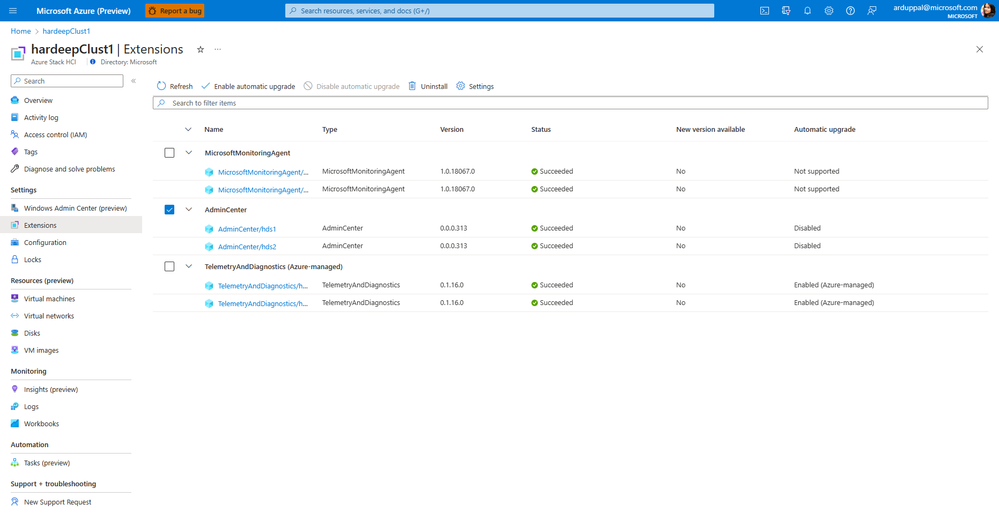Open the feedback icon in header
This screenshot has height=513, width=999.
(872, 11)
